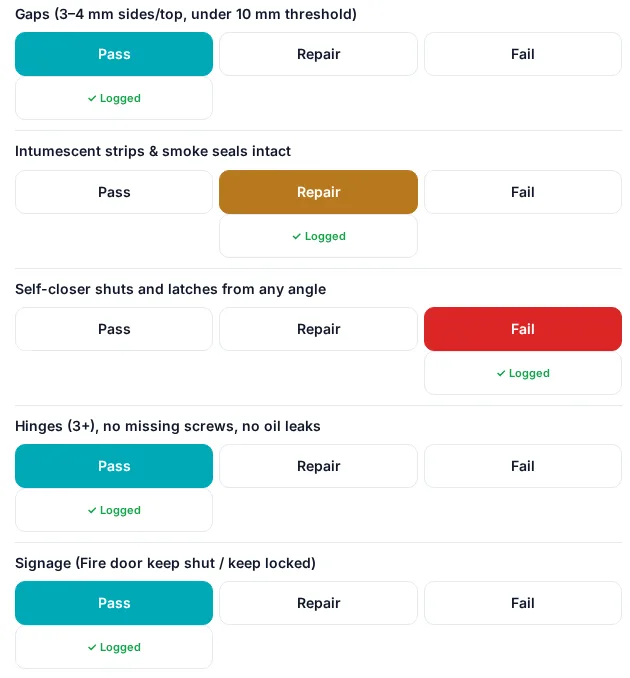Screen dimensions: 630x678
Task: Mark Gaps check as Fail
Action: click(x=523, y=54)
